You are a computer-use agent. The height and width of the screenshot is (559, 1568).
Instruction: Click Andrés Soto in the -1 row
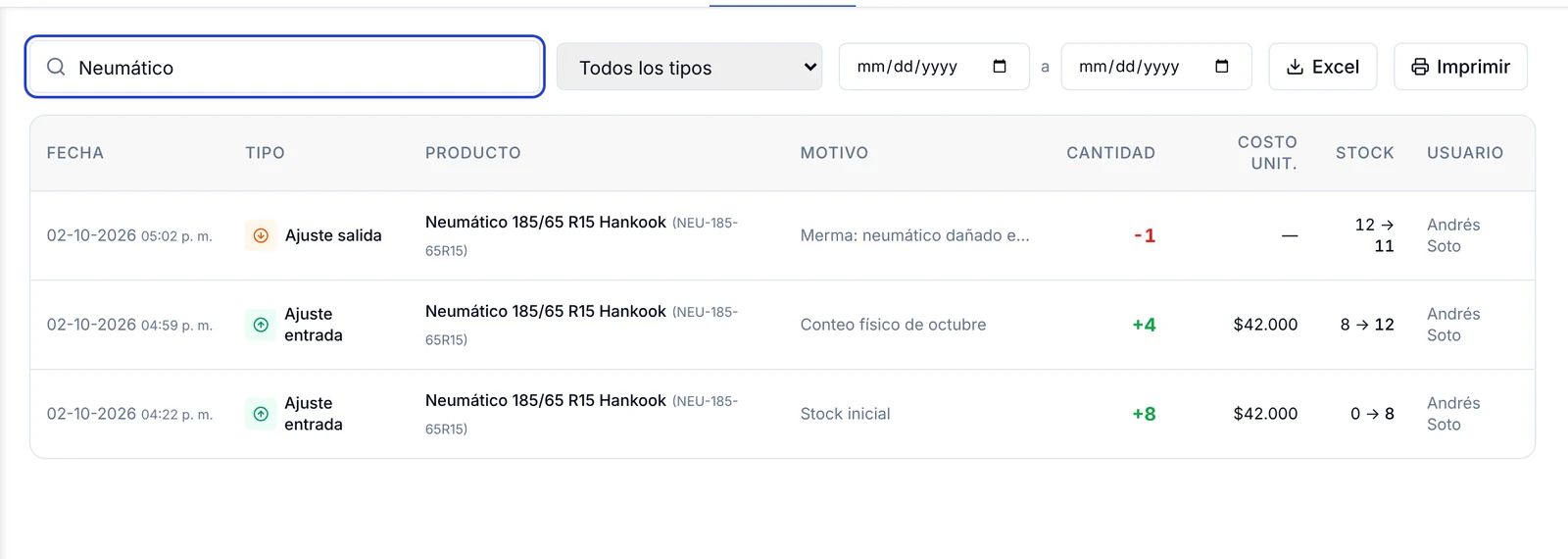pyautogui.click(x=1453, y=235)
